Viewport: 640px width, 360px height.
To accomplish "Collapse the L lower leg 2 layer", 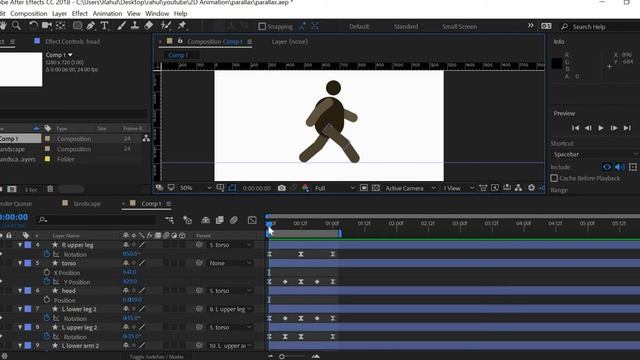I will coord(20,309).
